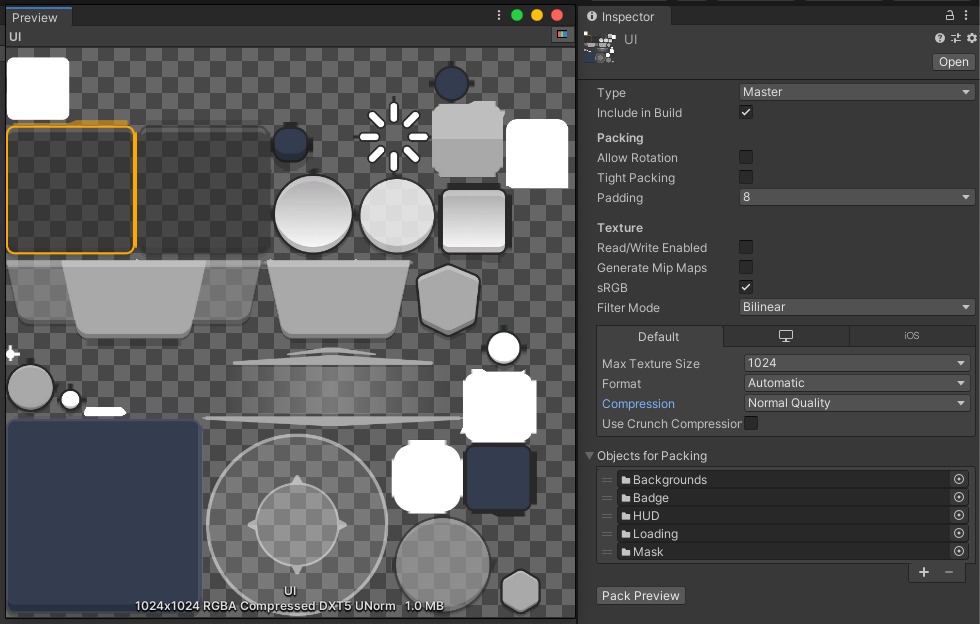Screen dimensions: 980x624
Task: Lock the Inspector panel
Action: point(950,16)
